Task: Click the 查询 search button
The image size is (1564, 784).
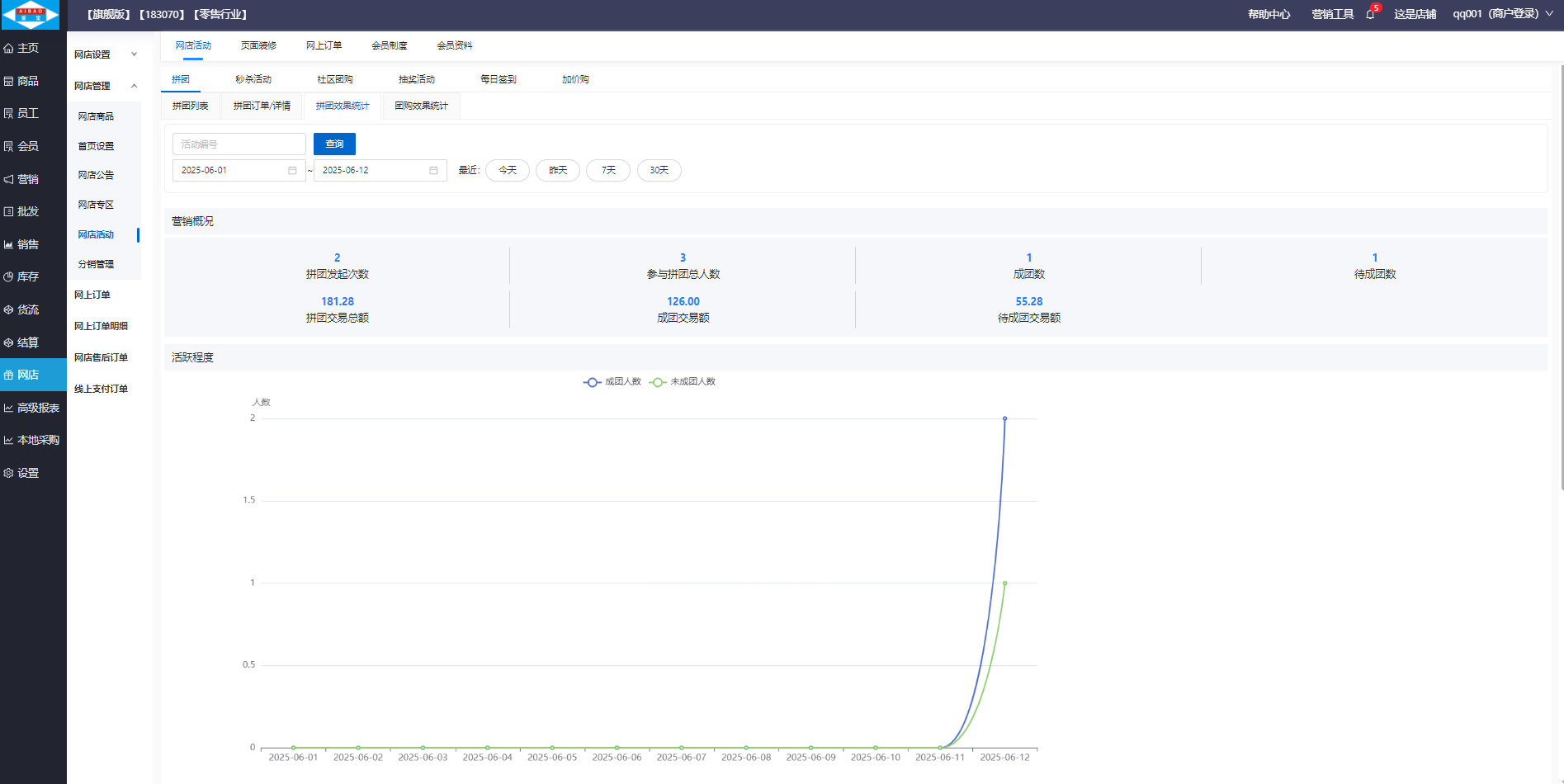Action: pyautogui.click(x=334, y=144)
